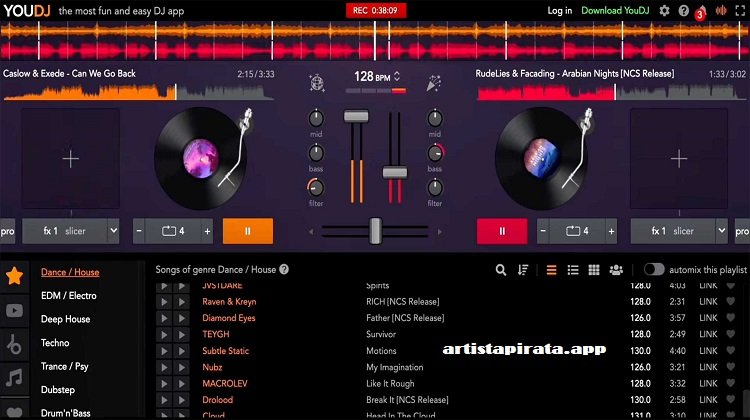Toggle left deck loop 4 button
The height and width of the screenshot is (420, 750).
(x=173, y=231)
